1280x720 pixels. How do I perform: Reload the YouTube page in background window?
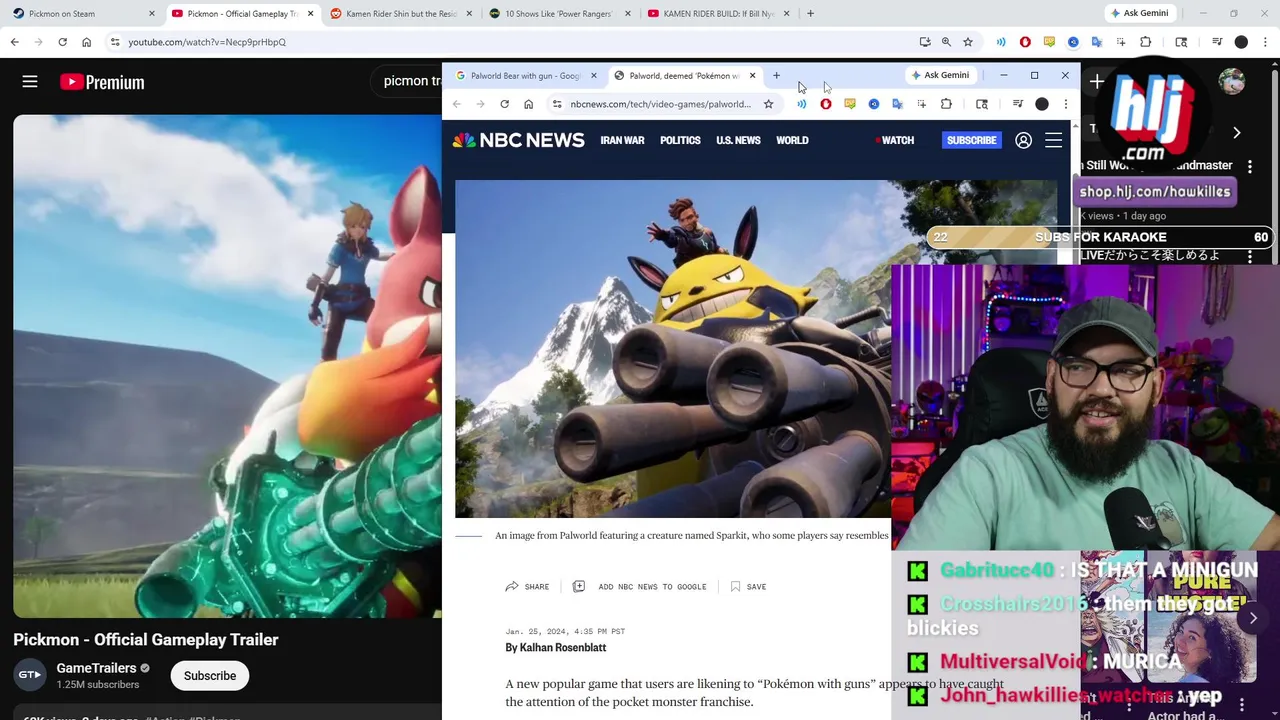pos(62,42)
